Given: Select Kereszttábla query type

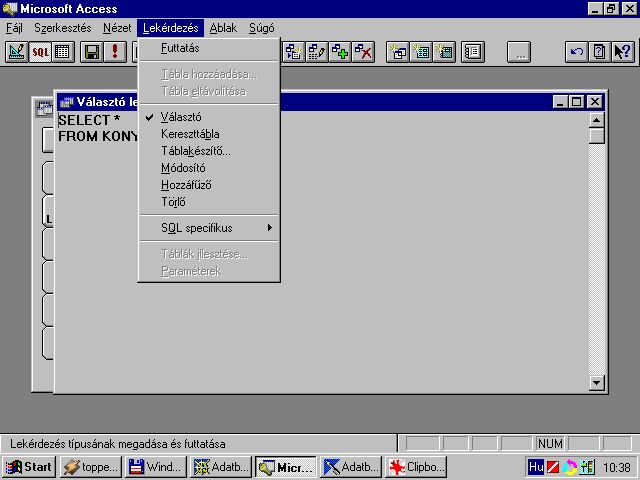Looking at the screenshot, I should pos(209,134).
